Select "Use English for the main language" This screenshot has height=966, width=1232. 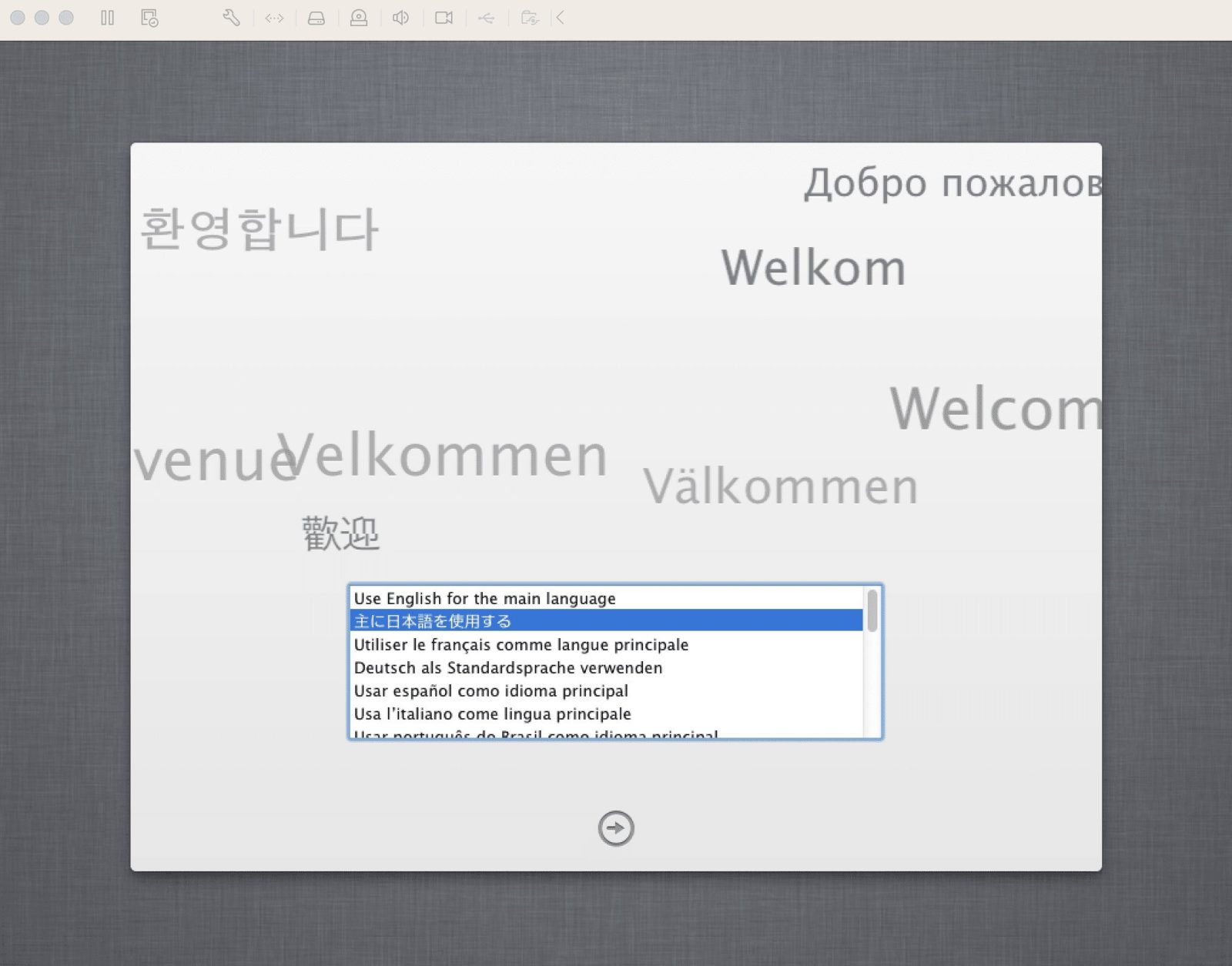[607, 598]
